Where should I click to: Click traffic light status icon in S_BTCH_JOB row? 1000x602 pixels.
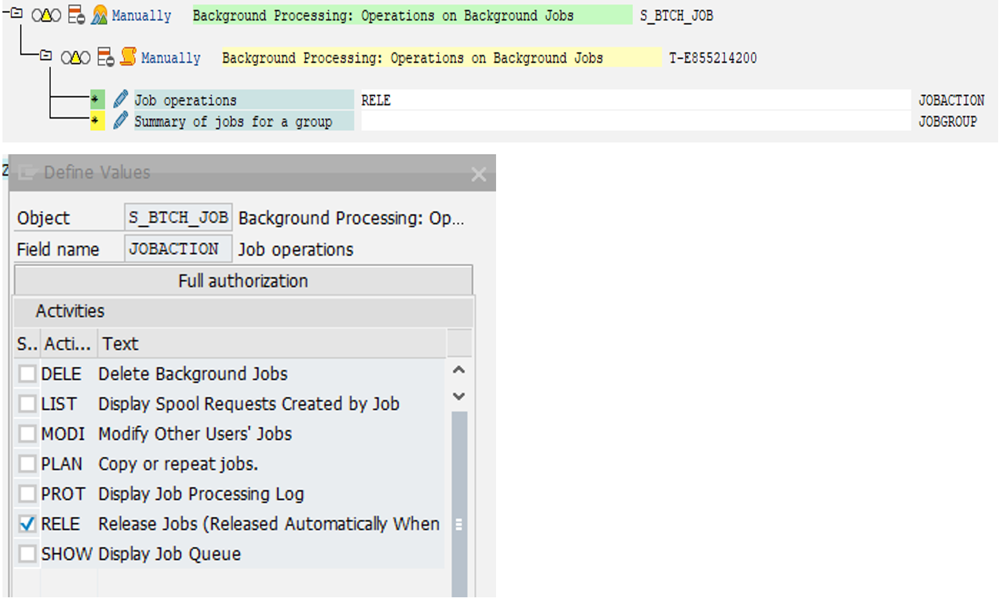46,15
